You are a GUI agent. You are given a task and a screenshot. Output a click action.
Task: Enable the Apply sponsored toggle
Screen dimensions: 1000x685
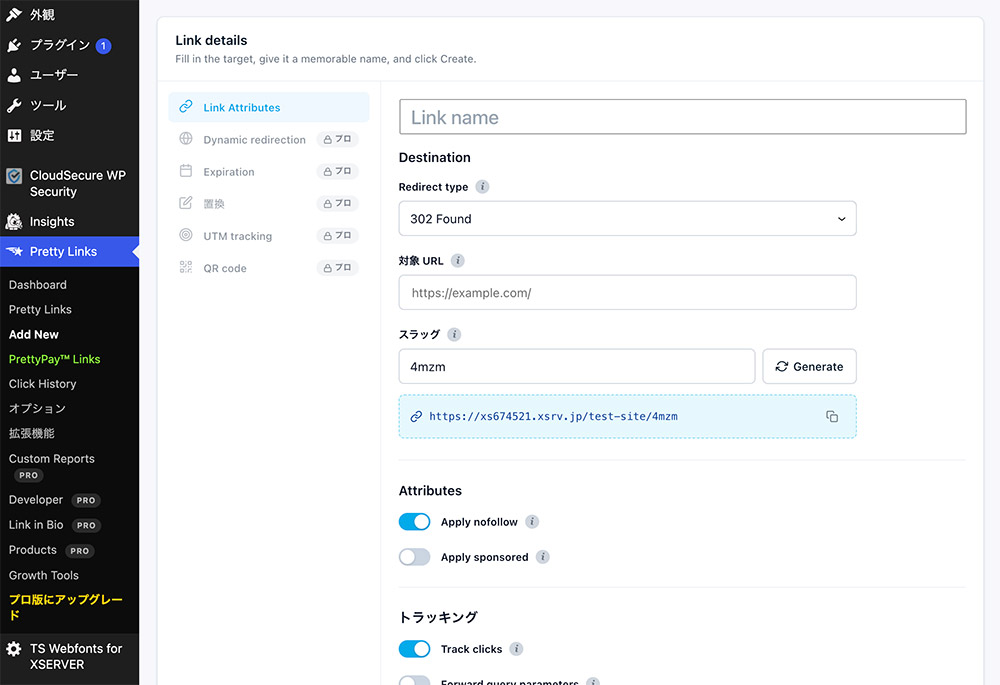415,557
